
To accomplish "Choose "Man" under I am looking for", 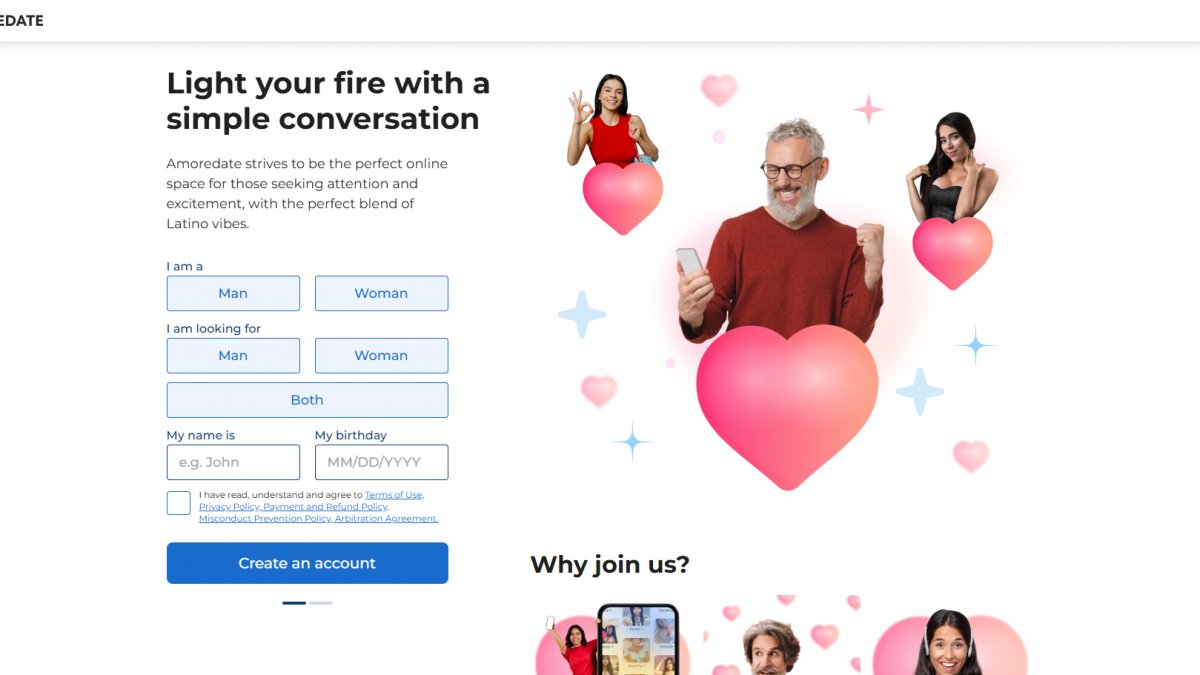I will point(233,355).
